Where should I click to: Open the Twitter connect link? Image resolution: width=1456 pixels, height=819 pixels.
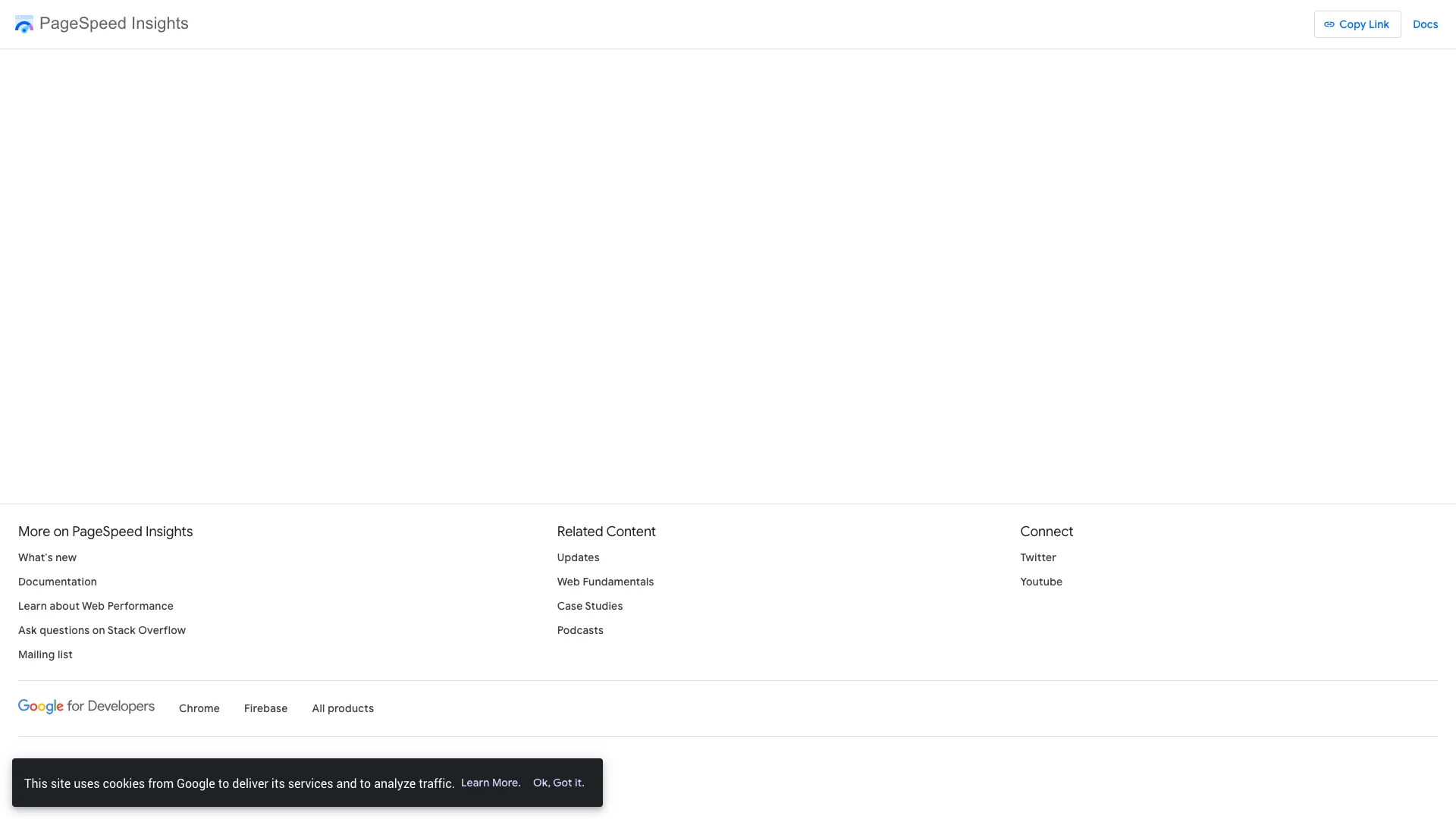click(1037, 557)
